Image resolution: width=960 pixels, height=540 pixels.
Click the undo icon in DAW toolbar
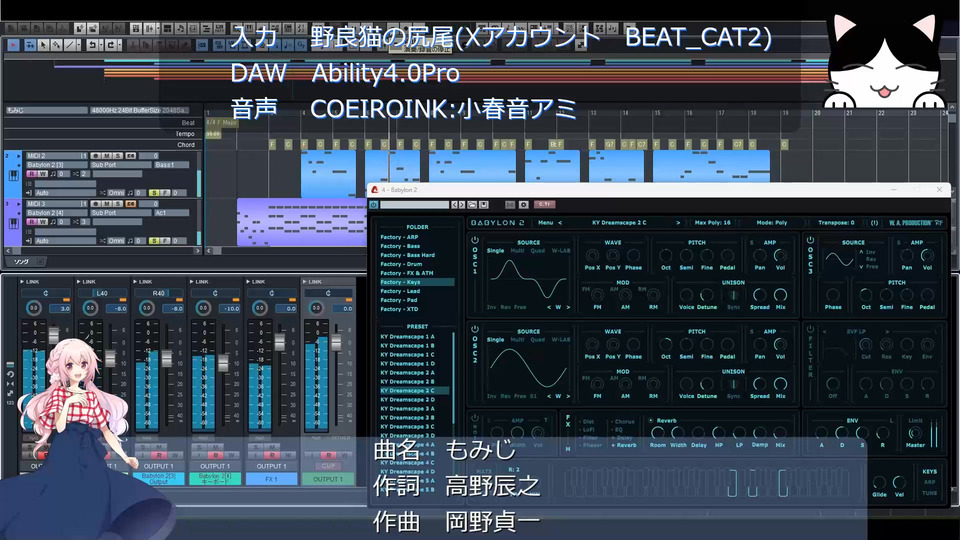91,45
